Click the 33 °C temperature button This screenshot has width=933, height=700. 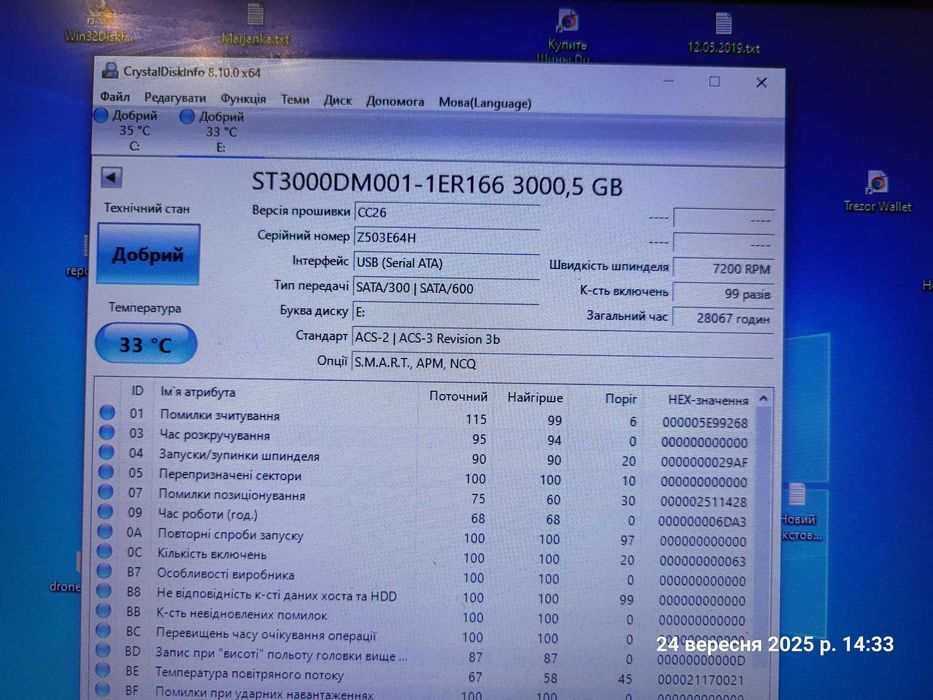146,344
